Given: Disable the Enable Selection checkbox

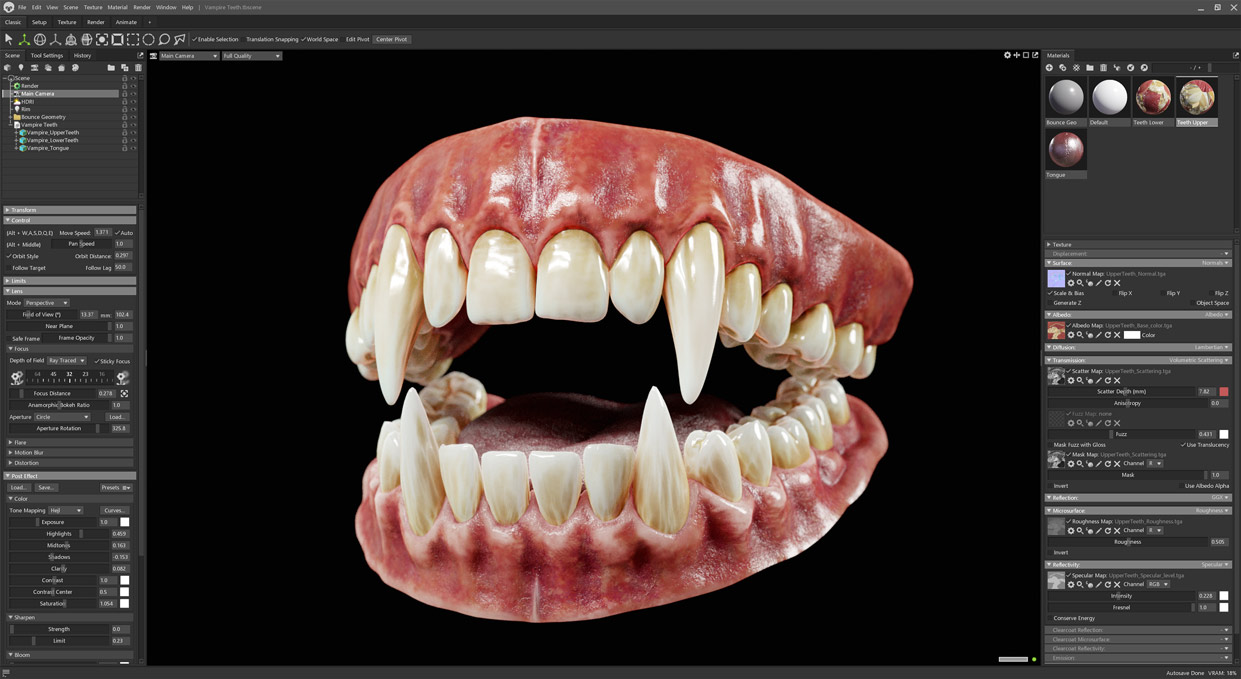Looking at the screenshot, I should pos(195,39).
